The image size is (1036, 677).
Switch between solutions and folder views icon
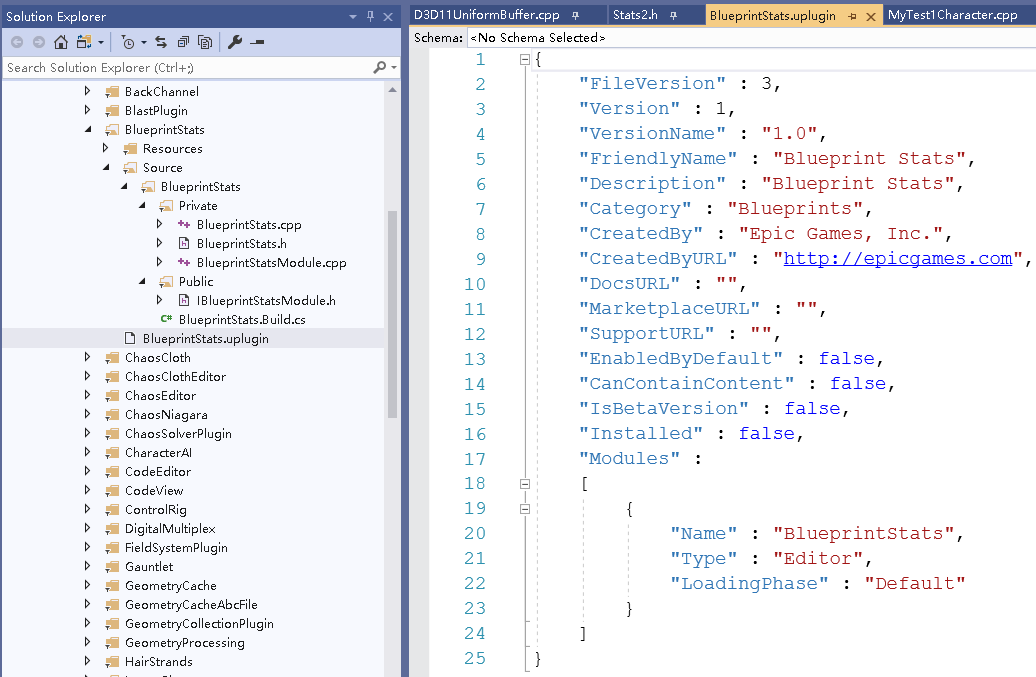pos(84,42)
